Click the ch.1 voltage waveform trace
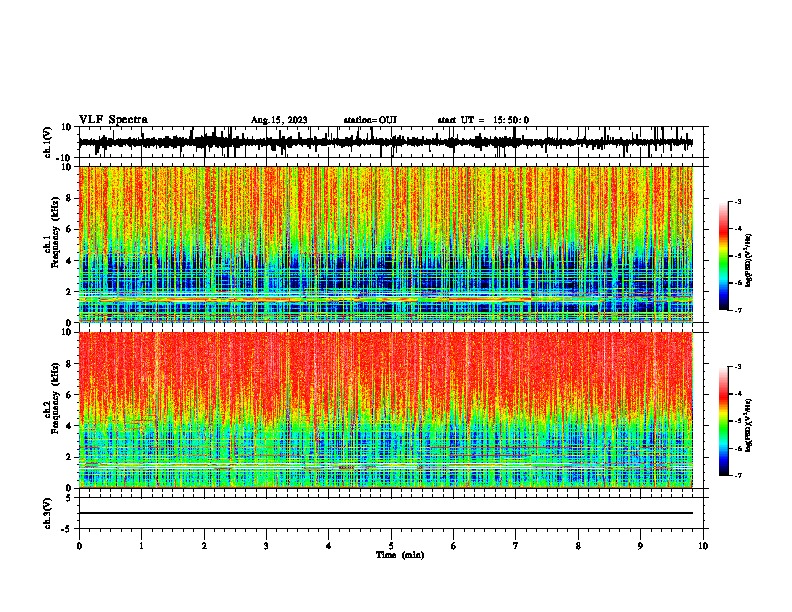792x612 pixels. pos(385,142)
